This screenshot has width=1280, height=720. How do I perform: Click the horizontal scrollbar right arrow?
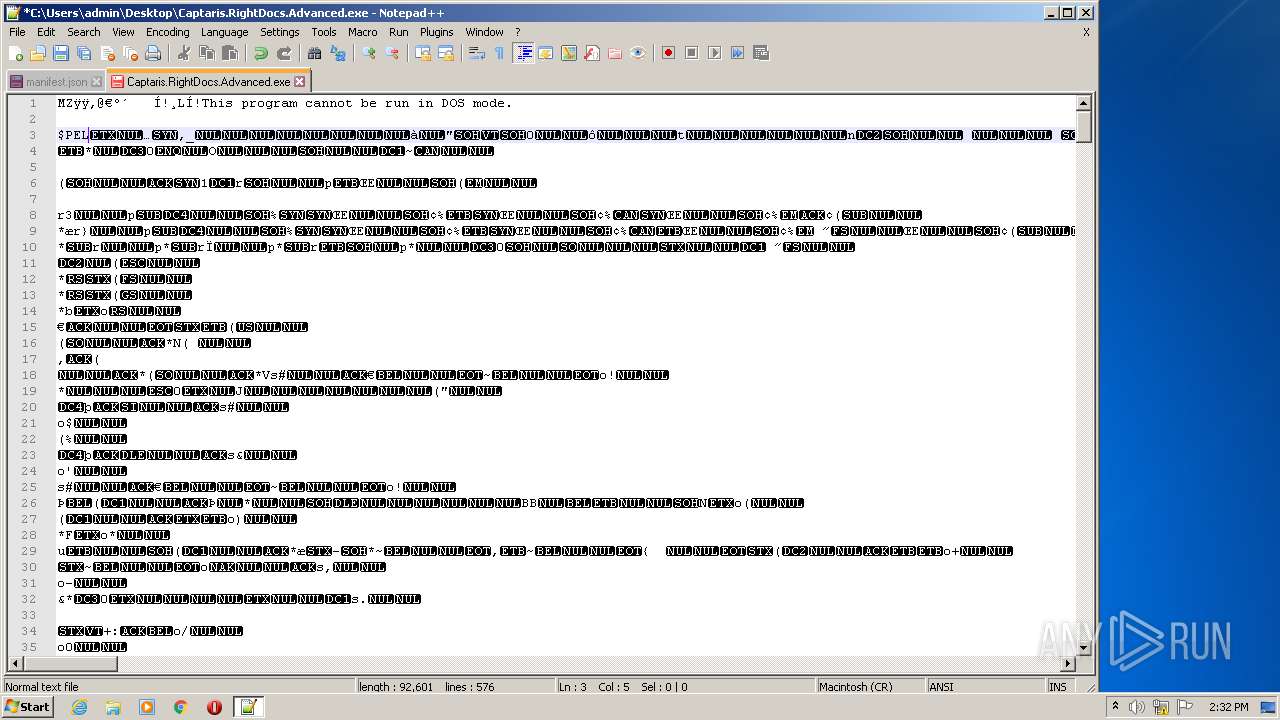[x=1068, y=663]
